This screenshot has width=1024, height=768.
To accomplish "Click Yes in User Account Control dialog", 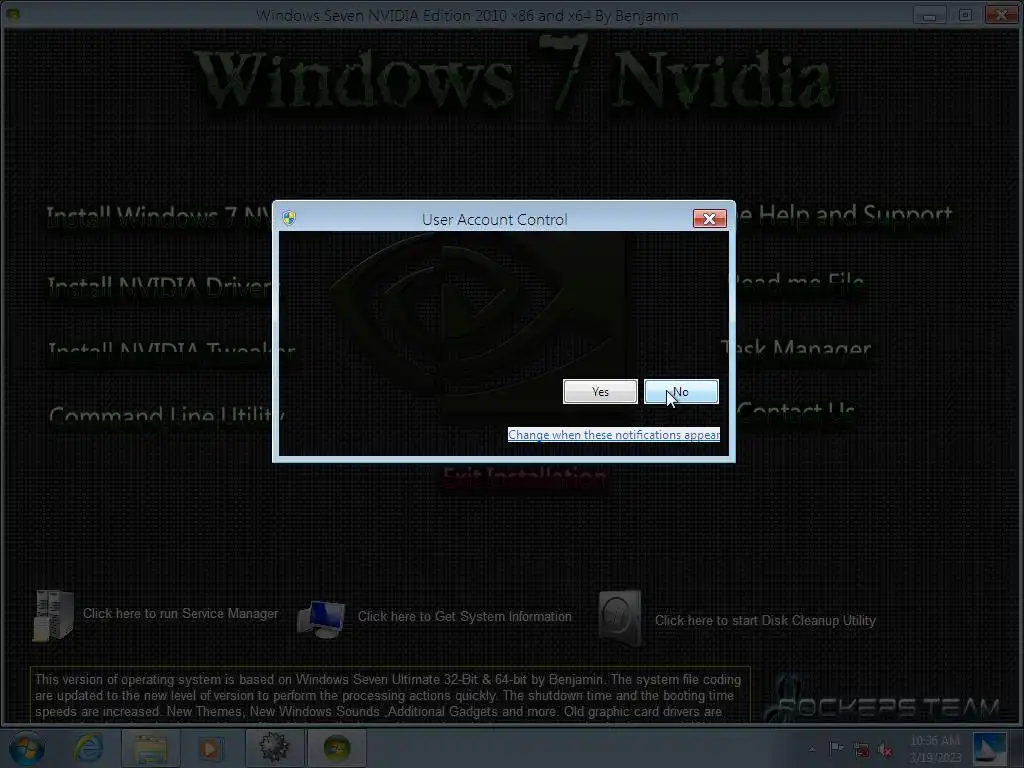I will click(x=600, y=392).
